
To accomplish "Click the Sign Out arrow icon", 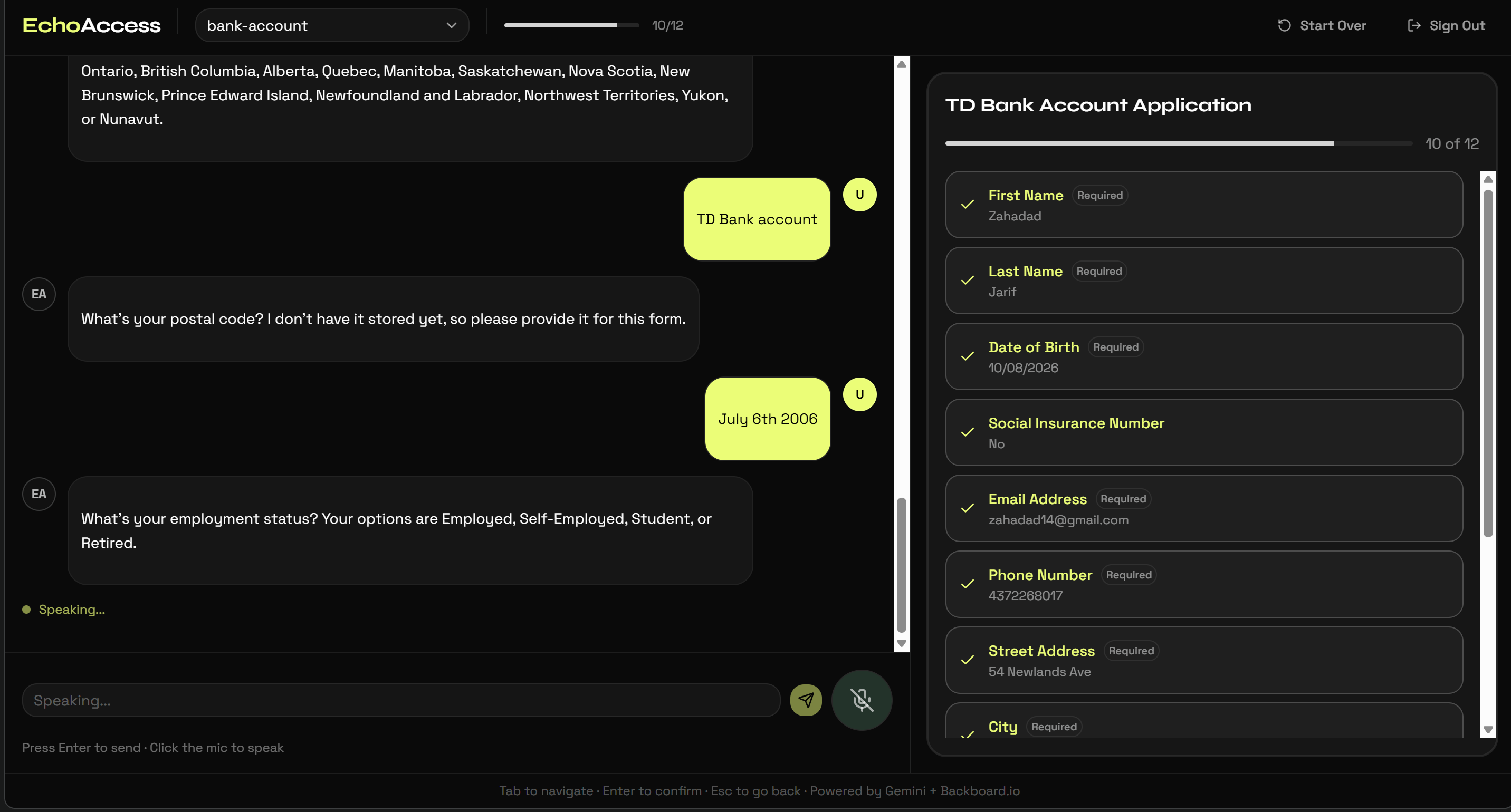I will click(1413, 25).
